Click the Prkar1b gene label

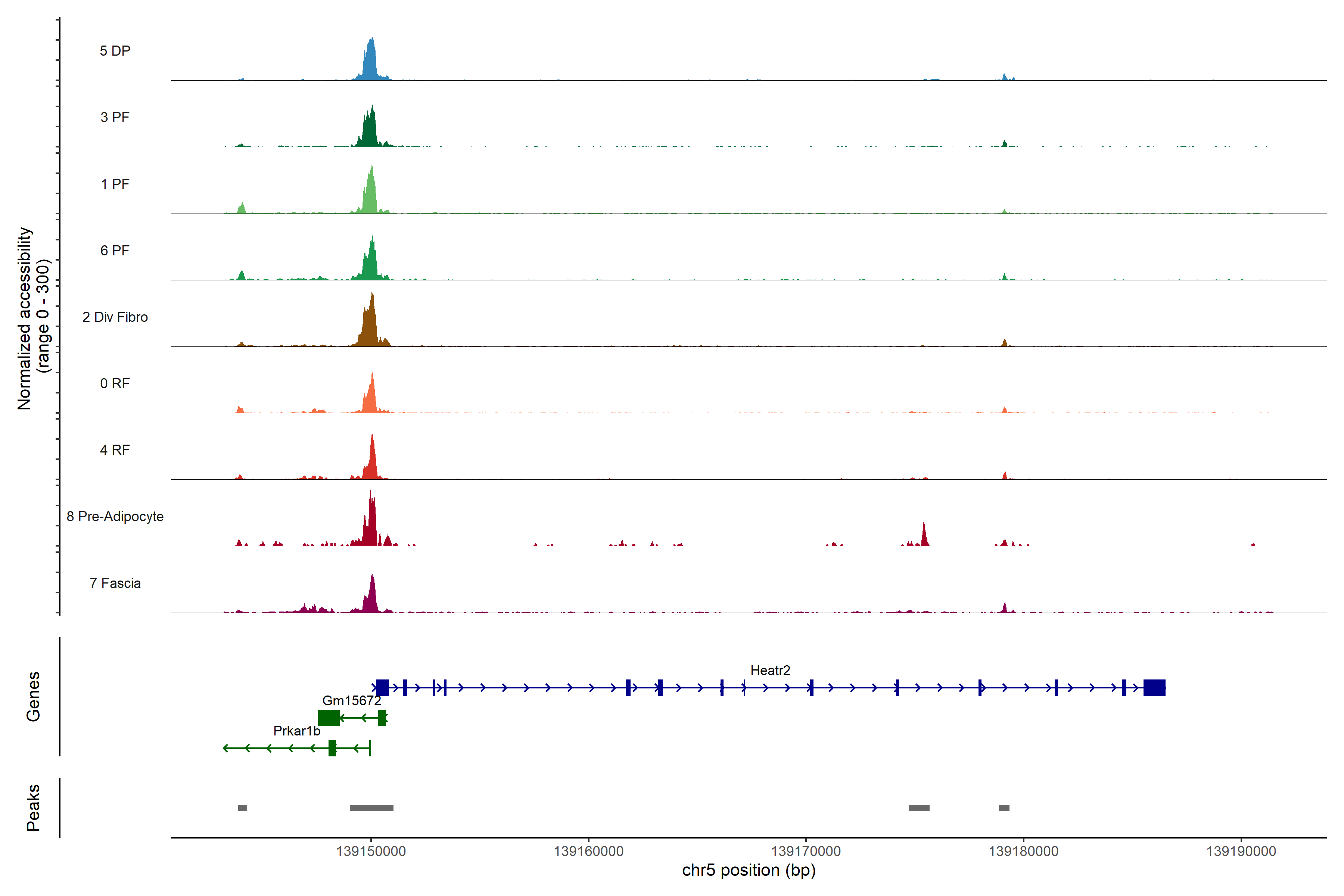296,731
